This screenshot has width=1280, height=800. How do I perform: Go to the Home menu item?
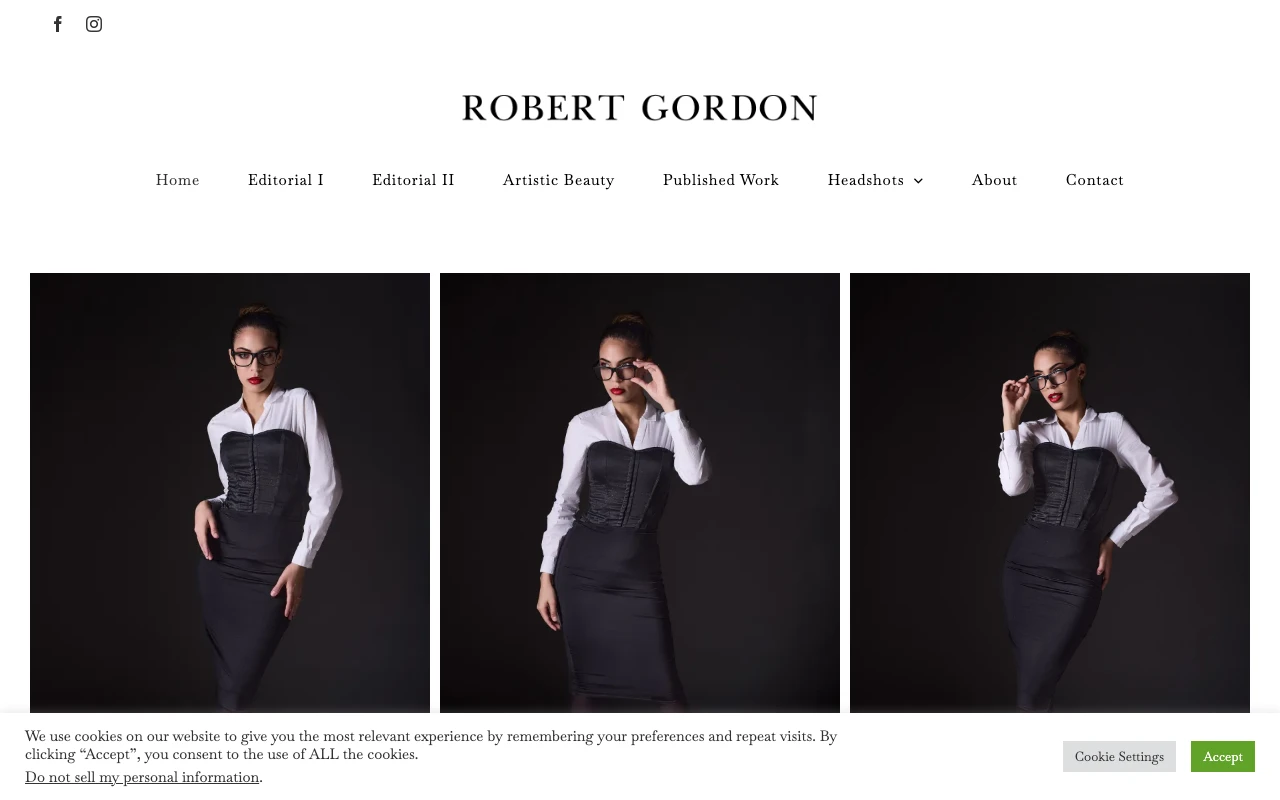pos(177,180)
